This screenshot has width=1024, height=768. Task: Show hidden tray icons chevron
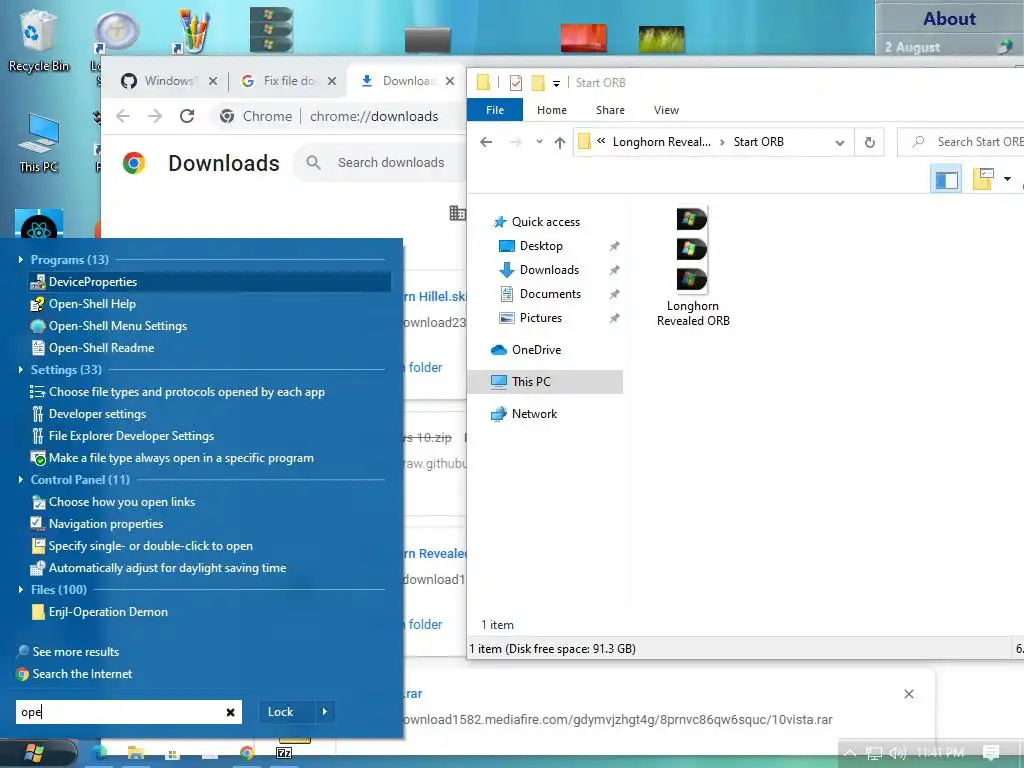tap(850, 753)
